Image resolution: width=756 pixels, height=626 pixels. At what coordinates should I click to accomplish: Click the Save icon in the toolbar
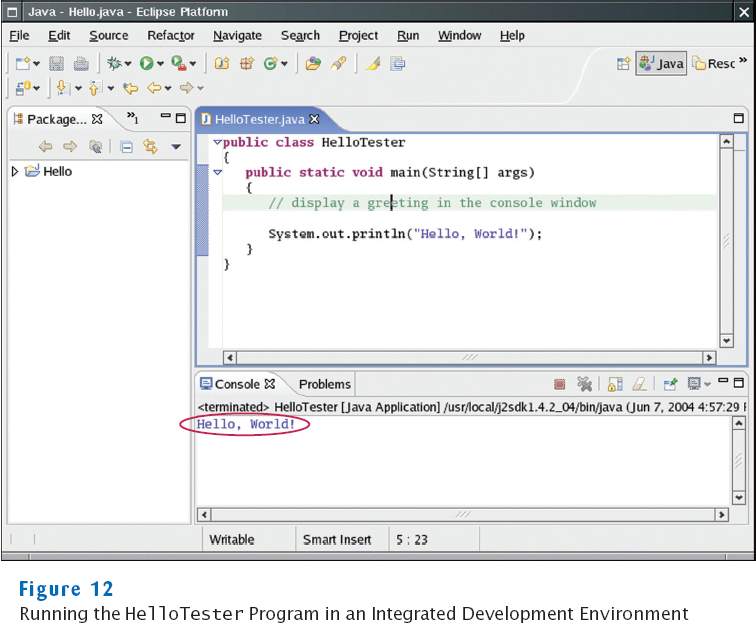click(56, 63)
